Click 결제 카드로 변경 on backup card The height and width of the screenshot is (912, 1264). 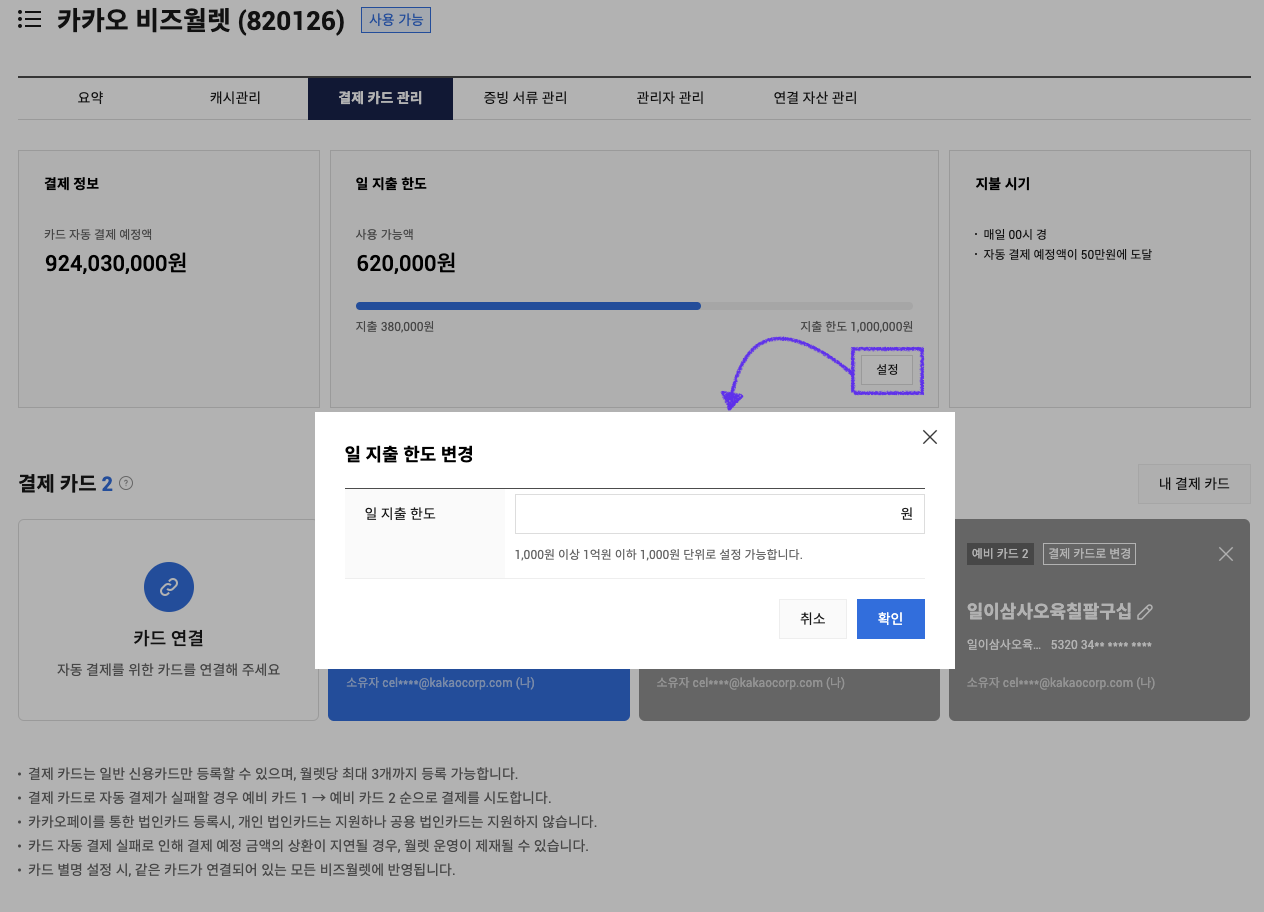coord(1089,554)
